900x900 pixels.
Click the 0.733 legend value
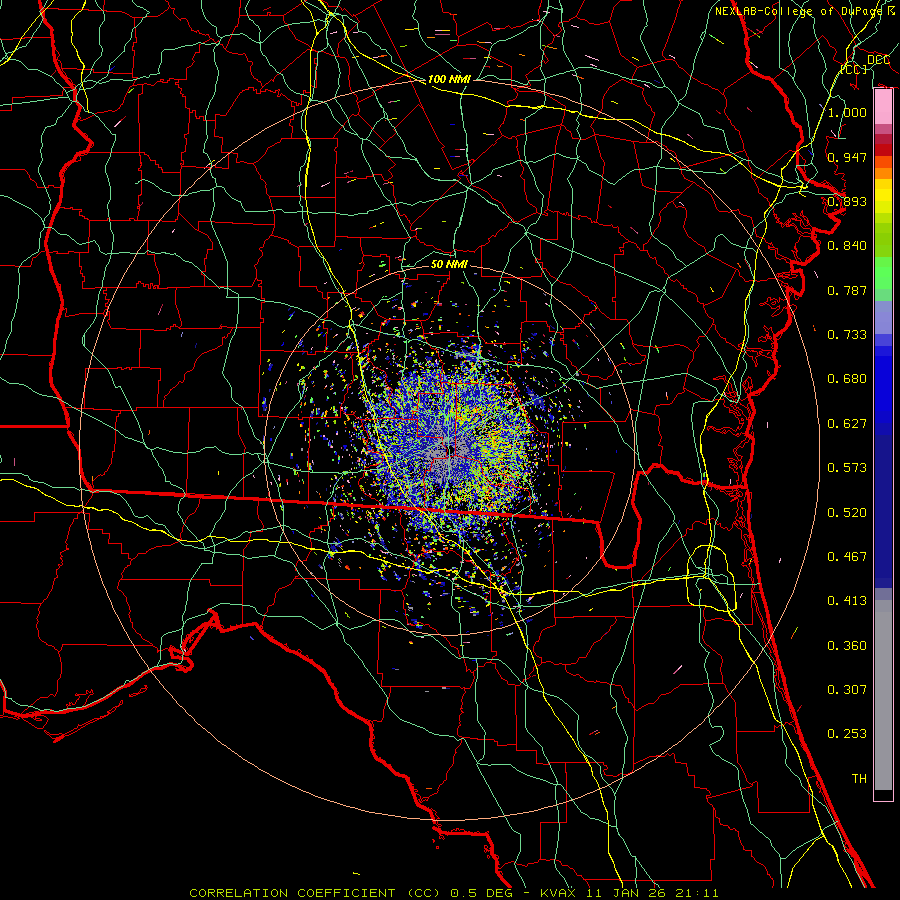[847, 335]
